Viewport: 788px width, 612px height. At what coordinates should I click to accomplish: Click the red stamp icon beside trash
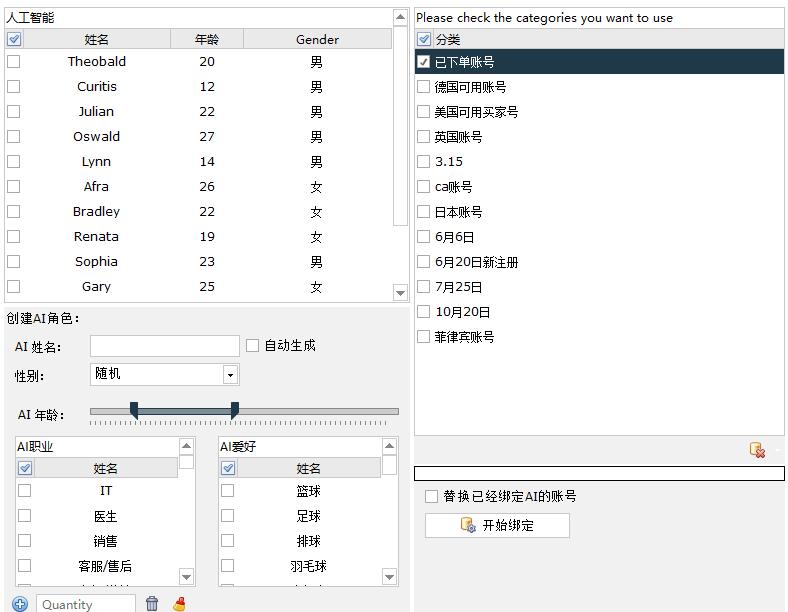coord(179,603)
